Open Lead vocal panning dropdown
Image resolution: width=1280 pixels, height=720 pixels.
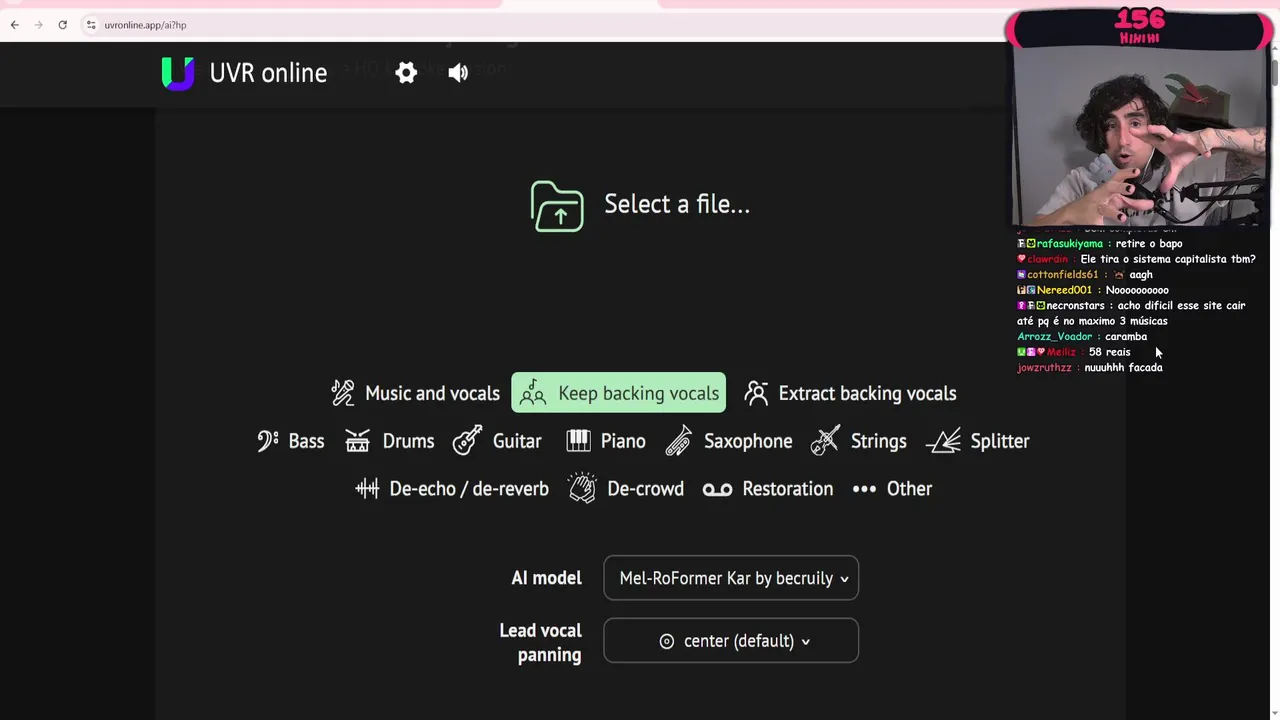(731, 641)
